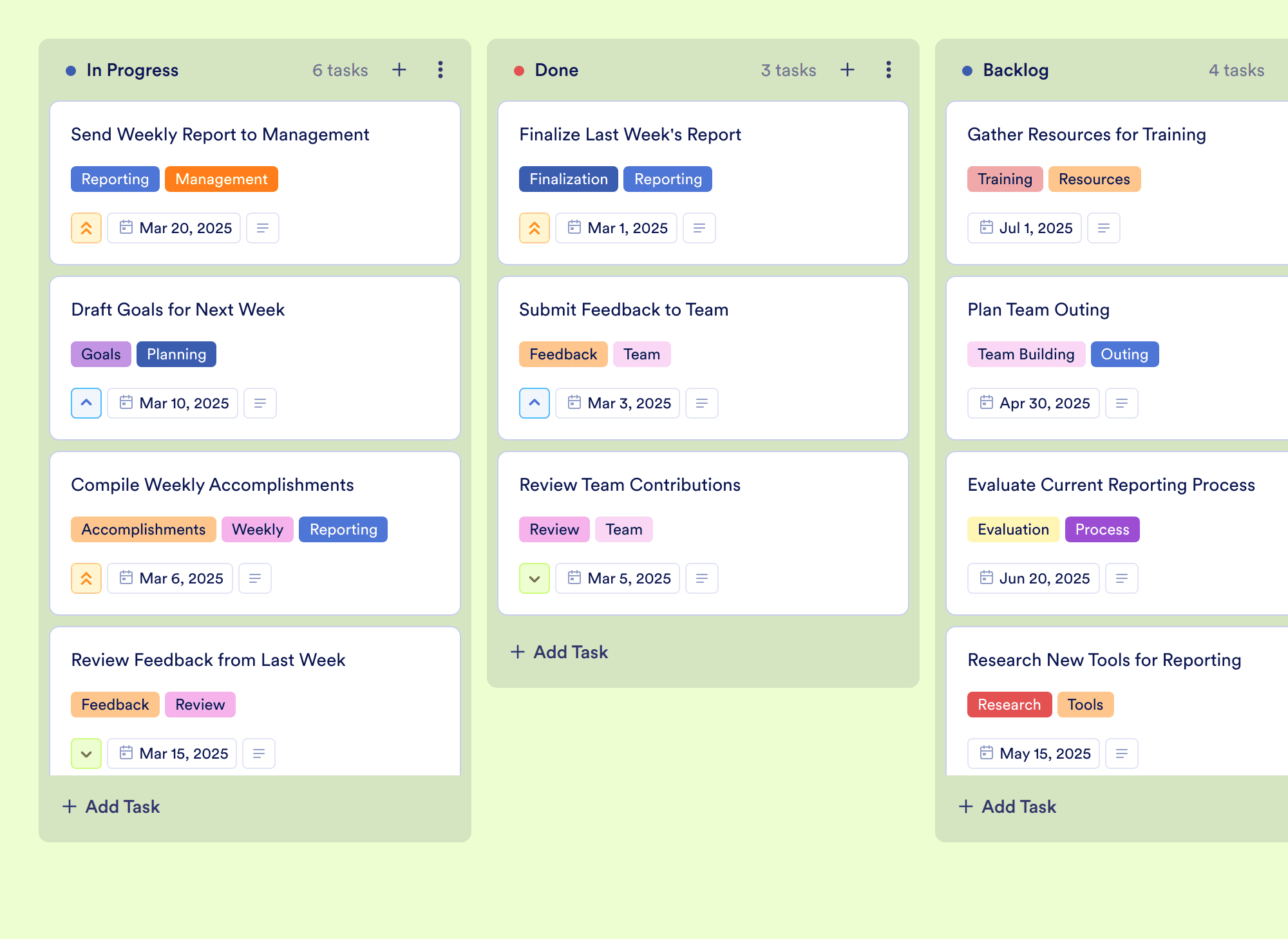Click notes icon on Finalize Last Week's Report
1288x939 pixels.
coord(699,228)
